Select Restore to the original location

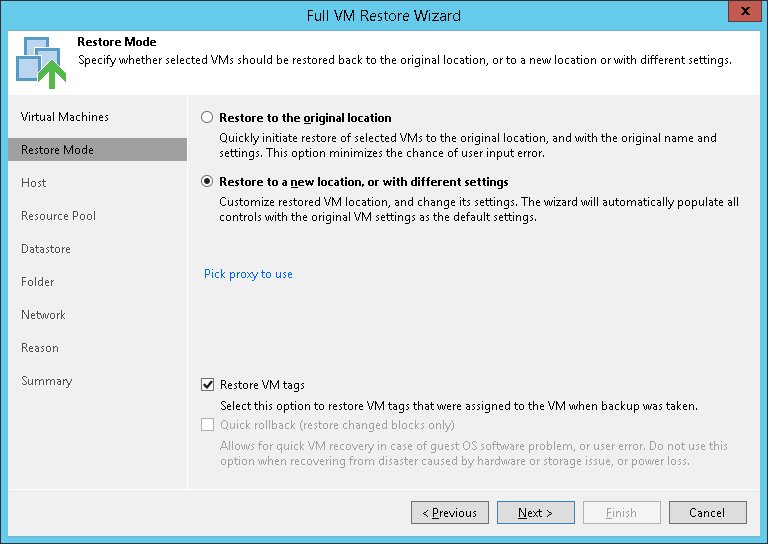pos(208,117)
